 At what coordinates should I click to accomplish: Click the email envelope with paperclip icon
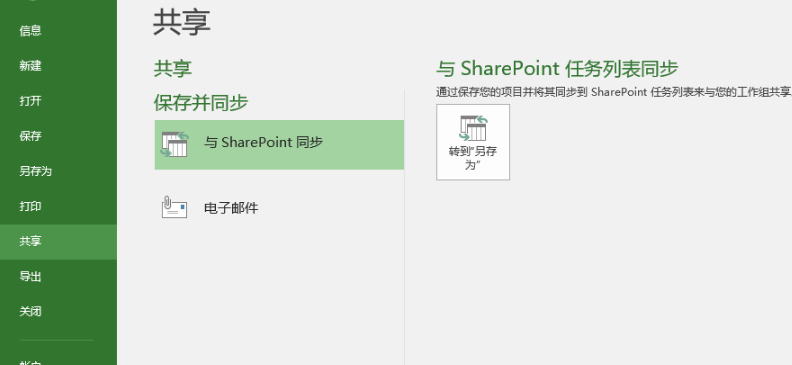pos(174,207)
